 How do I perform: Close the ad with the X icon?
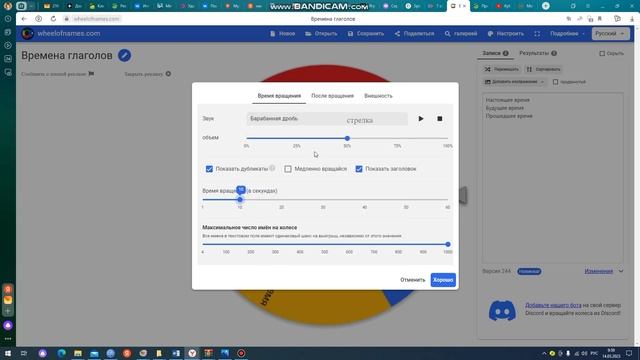(x=168, y=74)
